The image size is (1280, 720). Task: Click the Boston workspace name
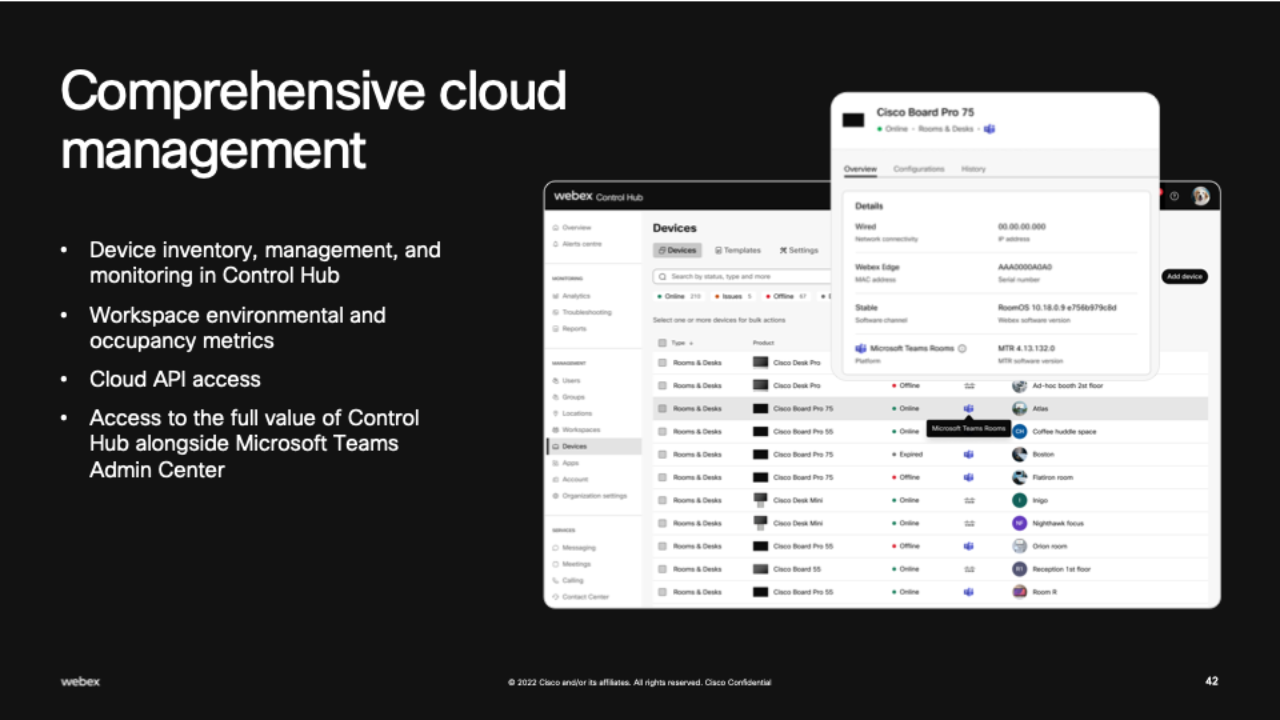(x=1043, y=454)
